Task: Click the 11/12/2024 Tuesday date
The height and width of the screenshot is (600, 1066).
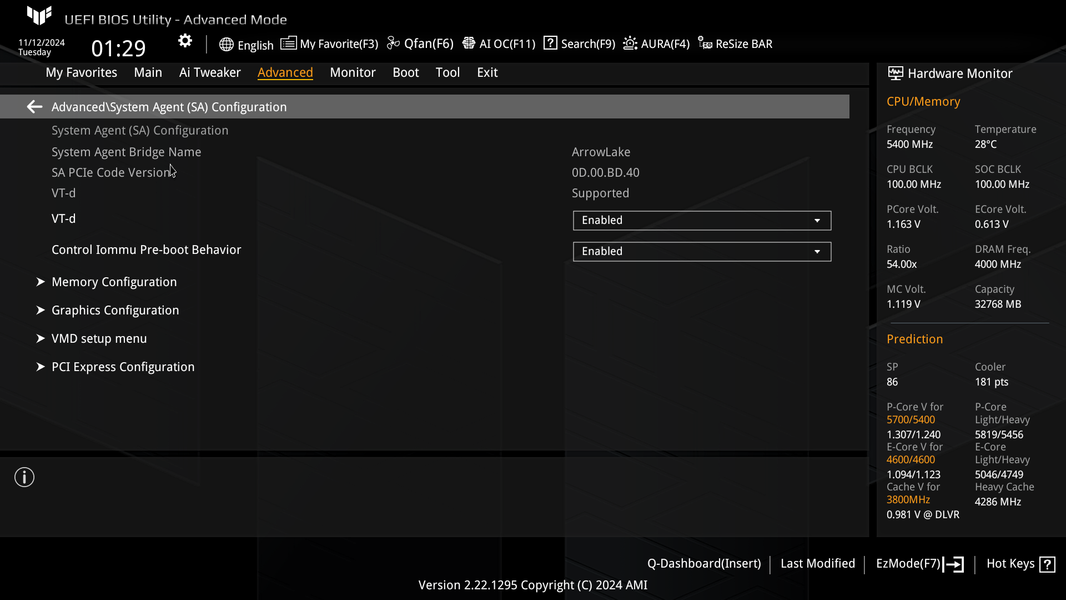Action: pyautogui.click(x=41, y=47)
